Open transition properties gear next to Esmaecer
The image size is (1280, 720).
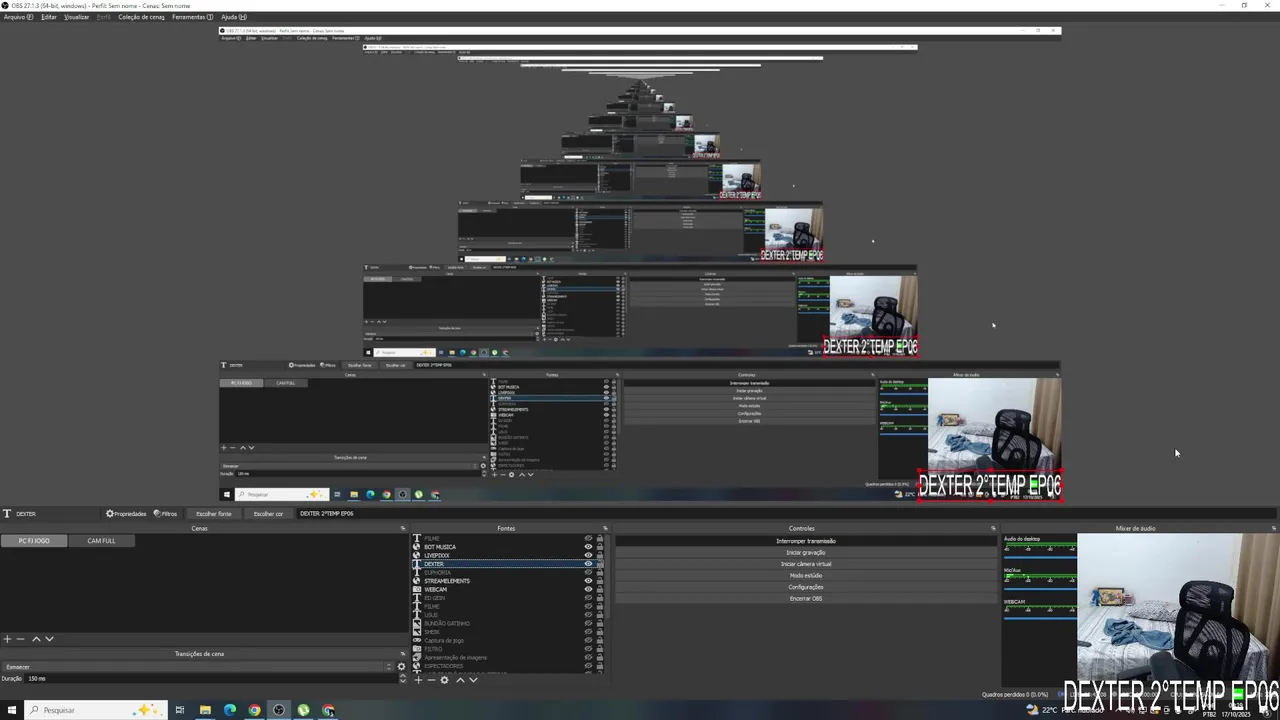coord(402,667)
